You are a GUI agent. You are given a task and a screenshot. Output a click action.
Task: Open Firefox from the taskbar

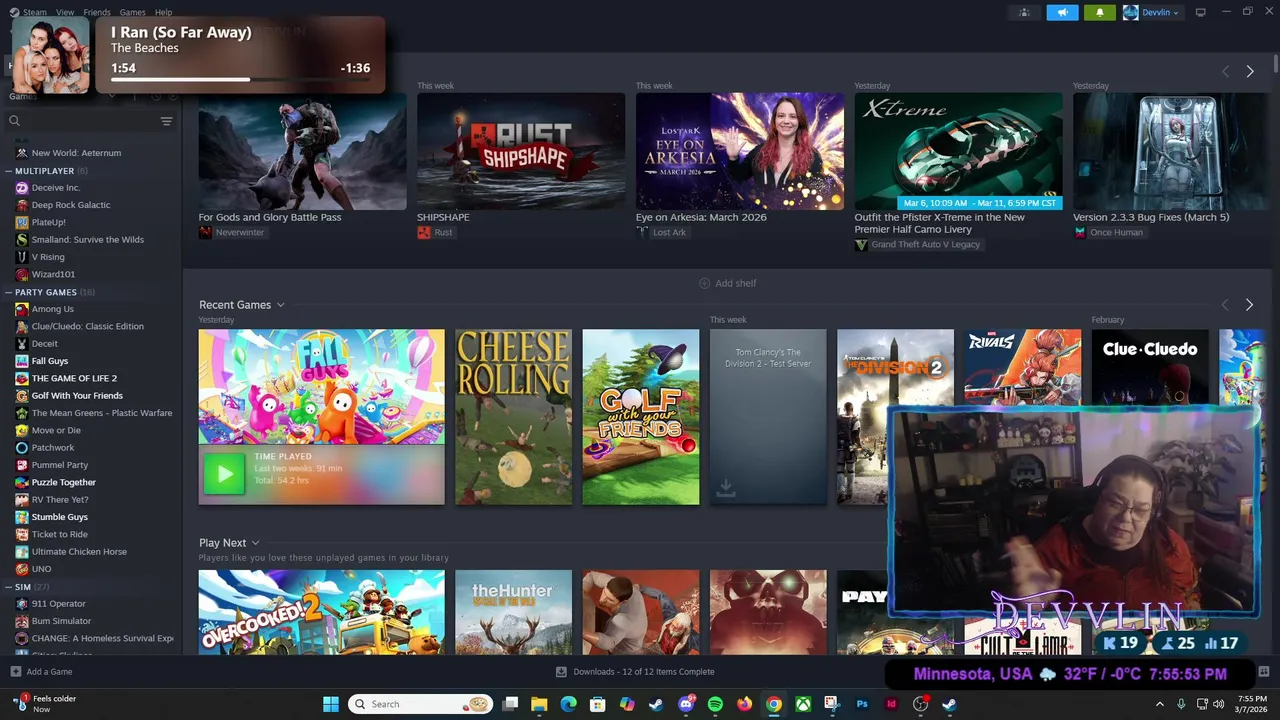pos(744,704)
